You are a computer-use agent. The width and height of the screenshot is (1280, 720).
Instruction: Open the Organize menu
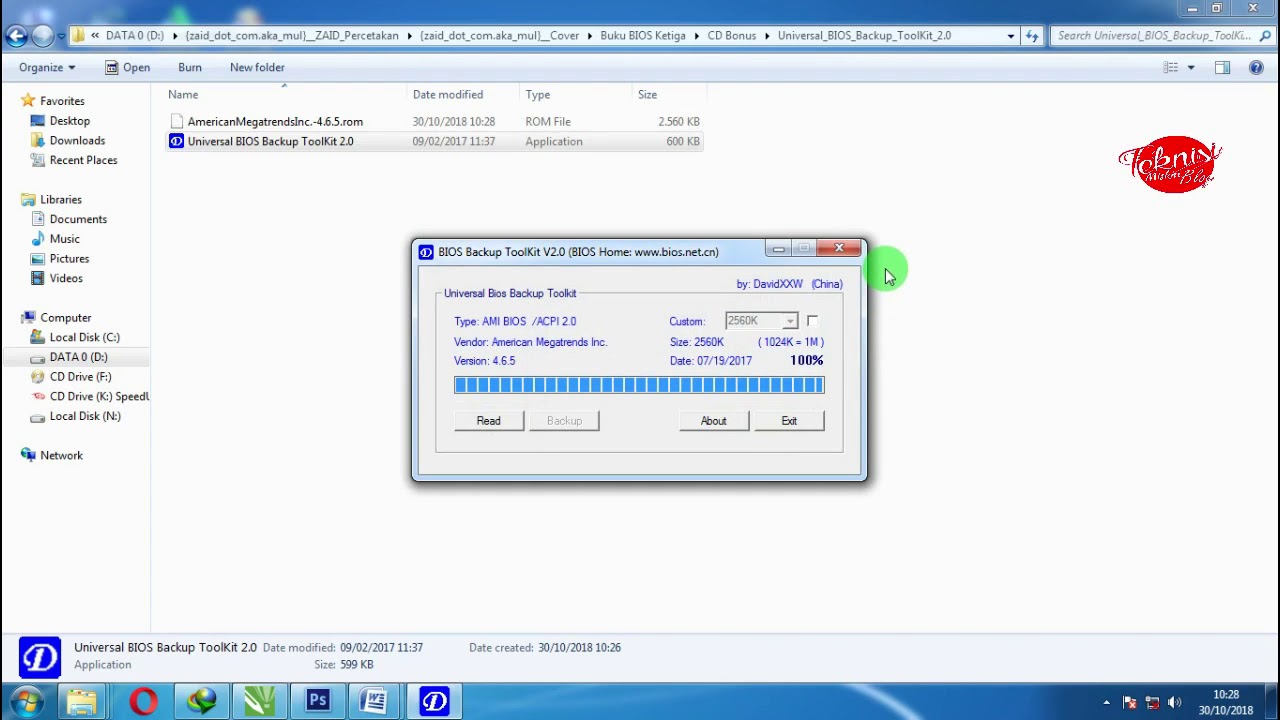47,67
